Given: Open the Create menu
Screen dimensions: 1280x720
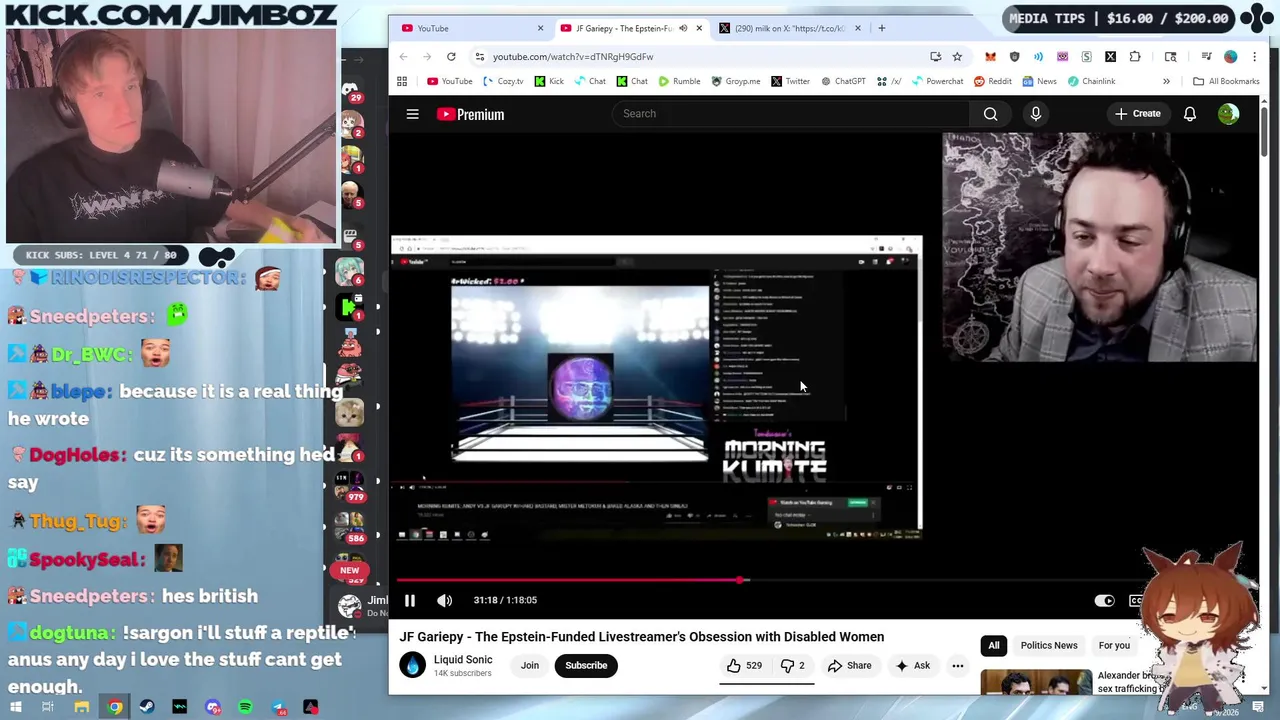Looking at the screenshot, I should tap(1138, 114).
